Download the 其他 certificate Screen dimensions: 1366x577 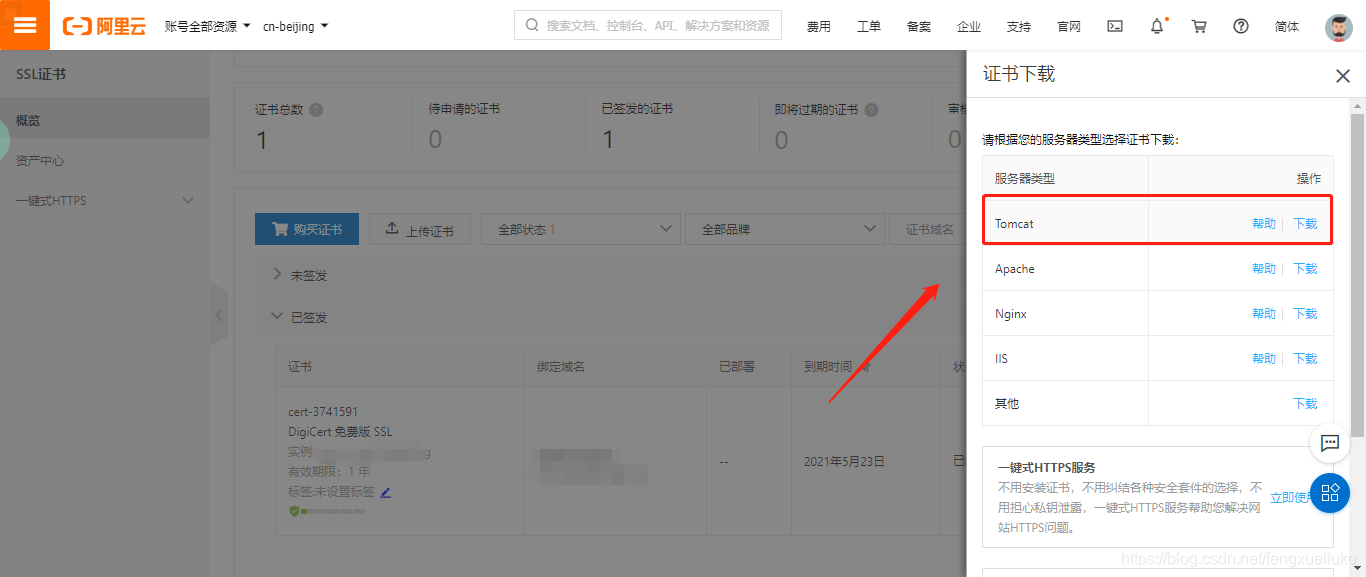tap(1305, 404)
